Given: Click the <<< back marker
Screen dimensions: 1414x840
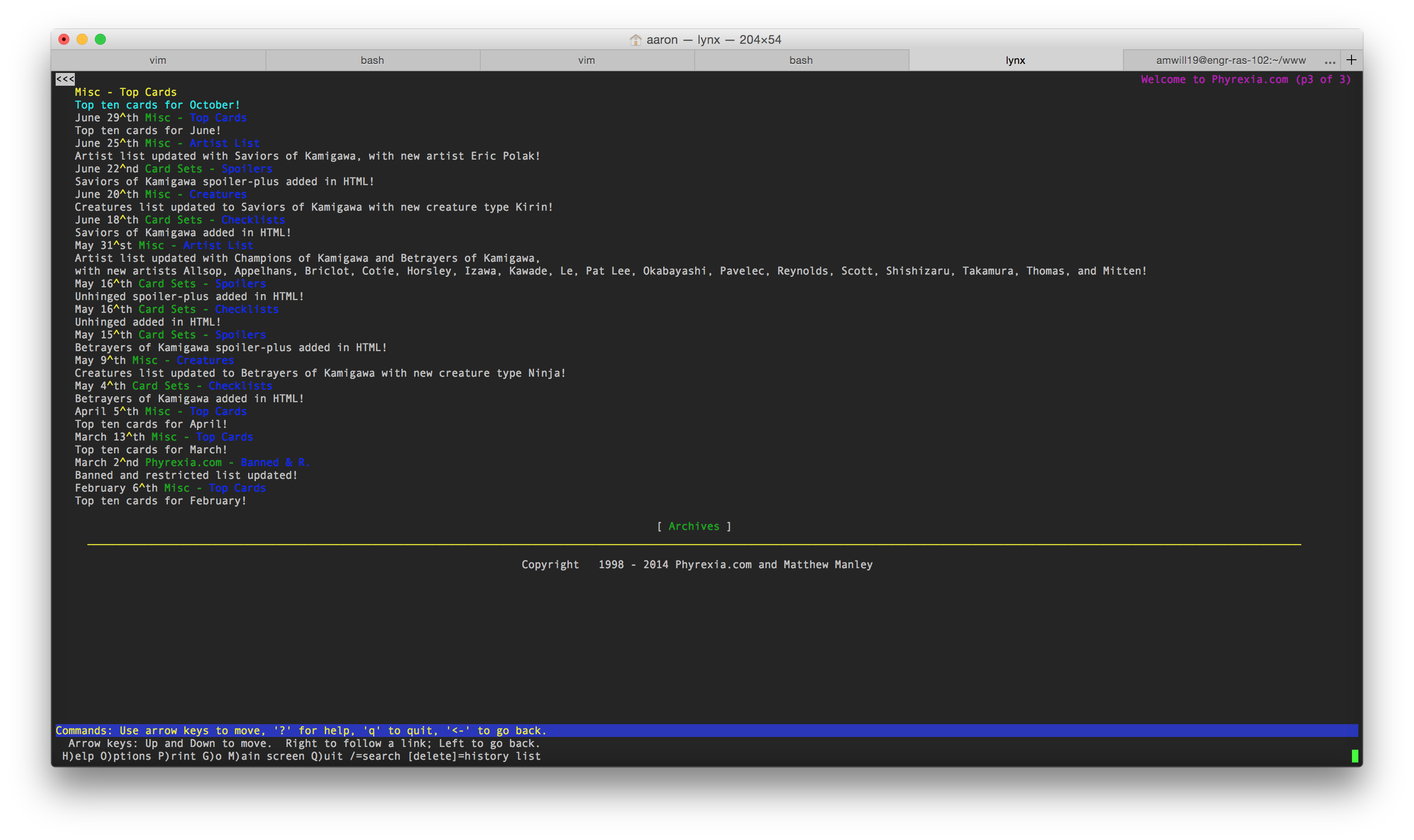Looking at the screenshot, I should 65,79.
